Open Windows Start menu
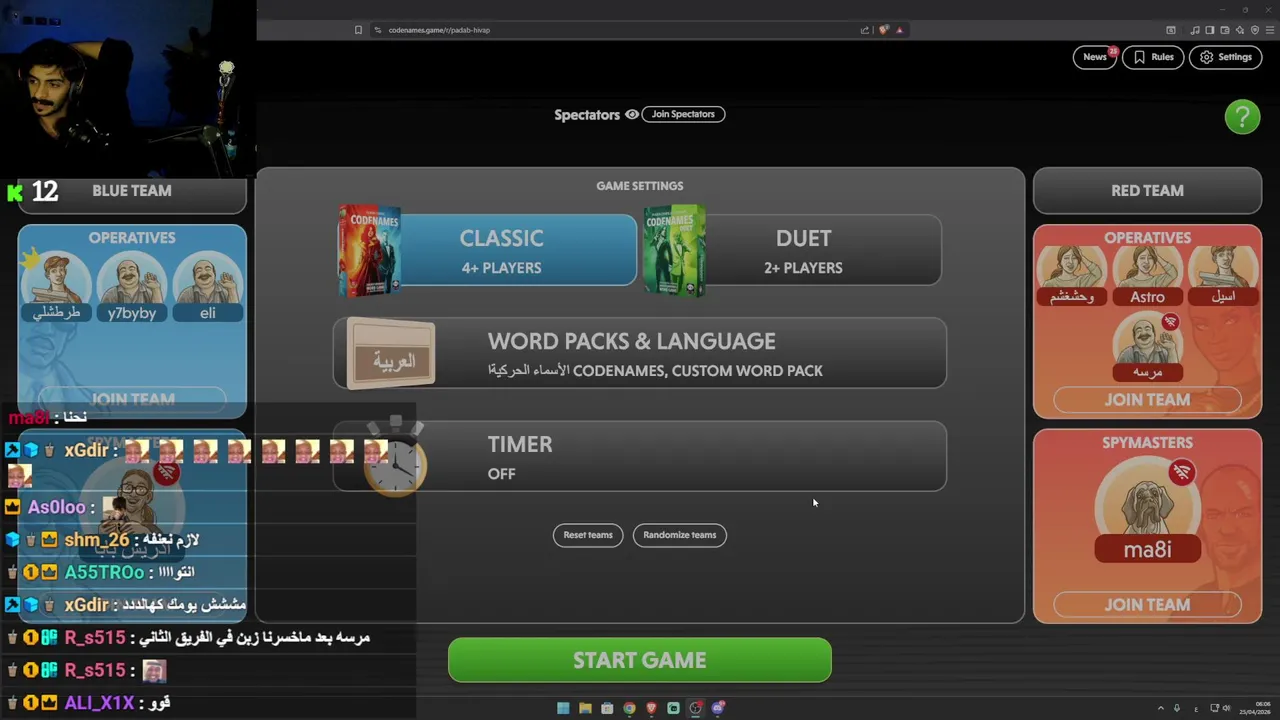 click(563, 708)
